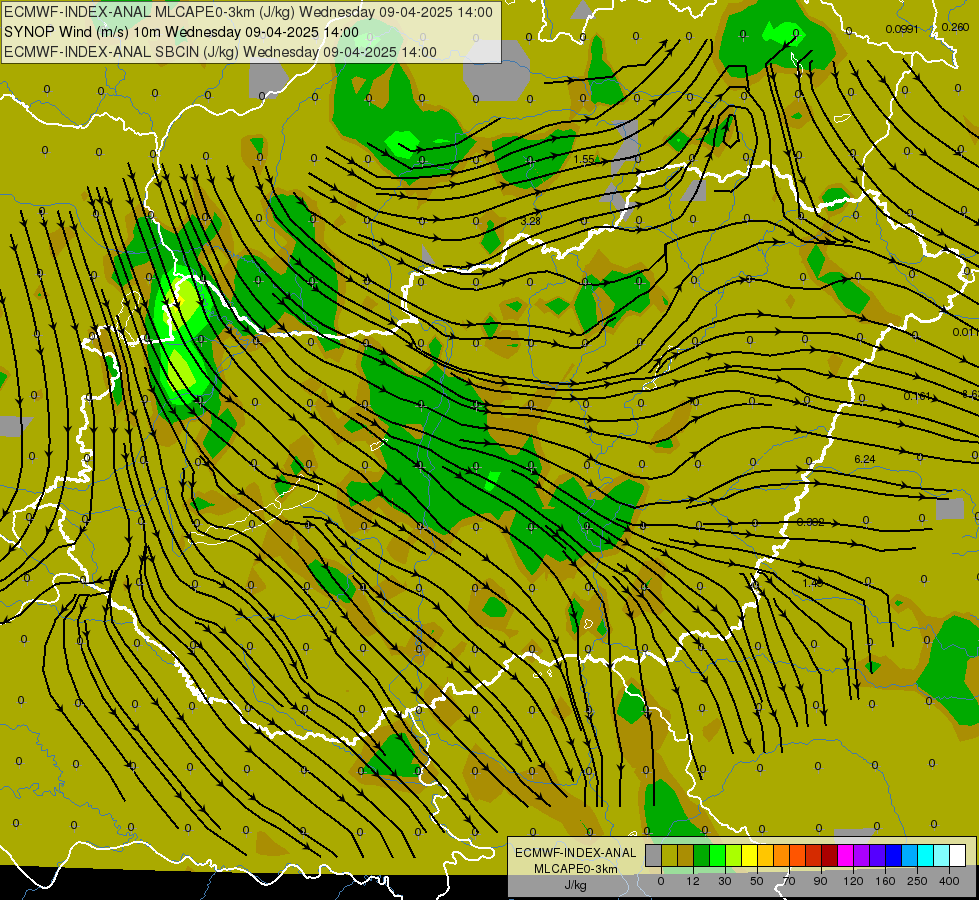Image resolution: width=979 pixels, height=900 pixels.
Task: Click the map data value 6.24
Action: 865,459
